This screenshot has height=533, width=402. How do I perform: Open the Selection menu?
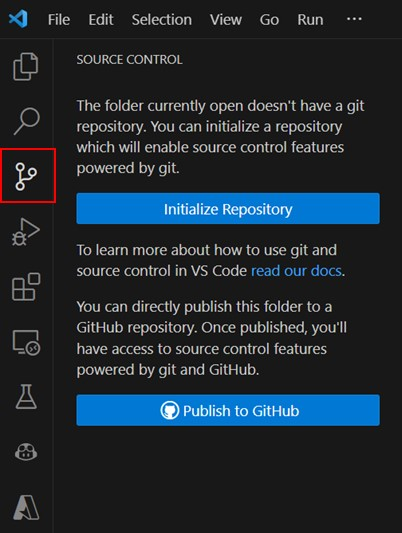[x=162, y=20]
